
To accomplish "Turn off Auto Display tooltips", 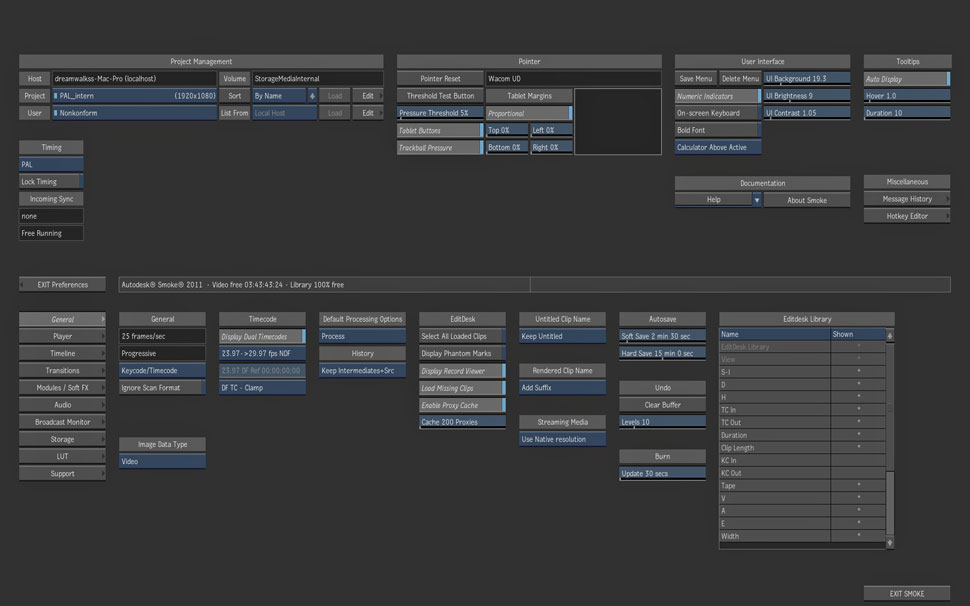I will pos(906,79).
